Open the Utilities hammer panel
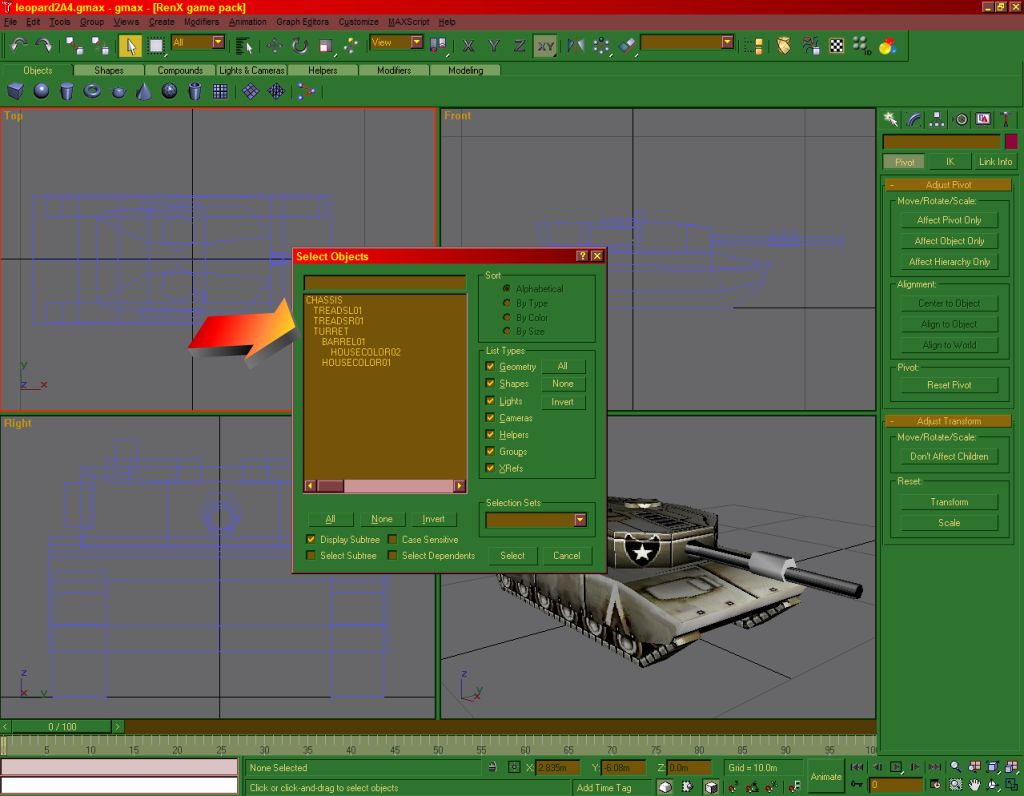 pos(1006,119)
